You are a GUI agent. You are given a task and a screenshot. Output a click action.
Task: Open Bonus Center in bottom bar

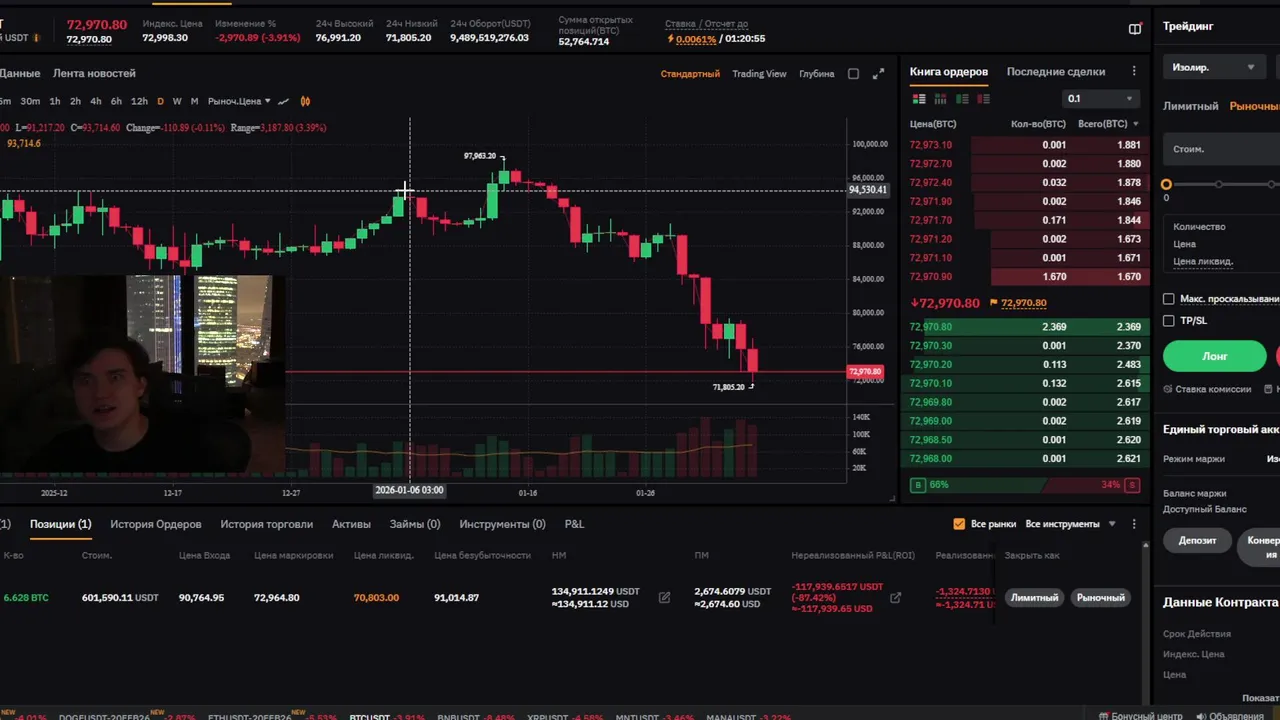click(1140, 716)
